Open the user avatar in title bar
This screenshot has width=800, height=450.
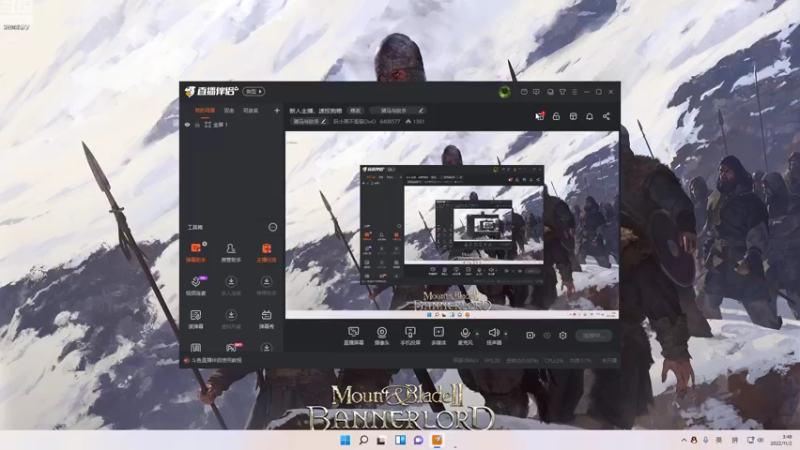(x=505, y=92)
